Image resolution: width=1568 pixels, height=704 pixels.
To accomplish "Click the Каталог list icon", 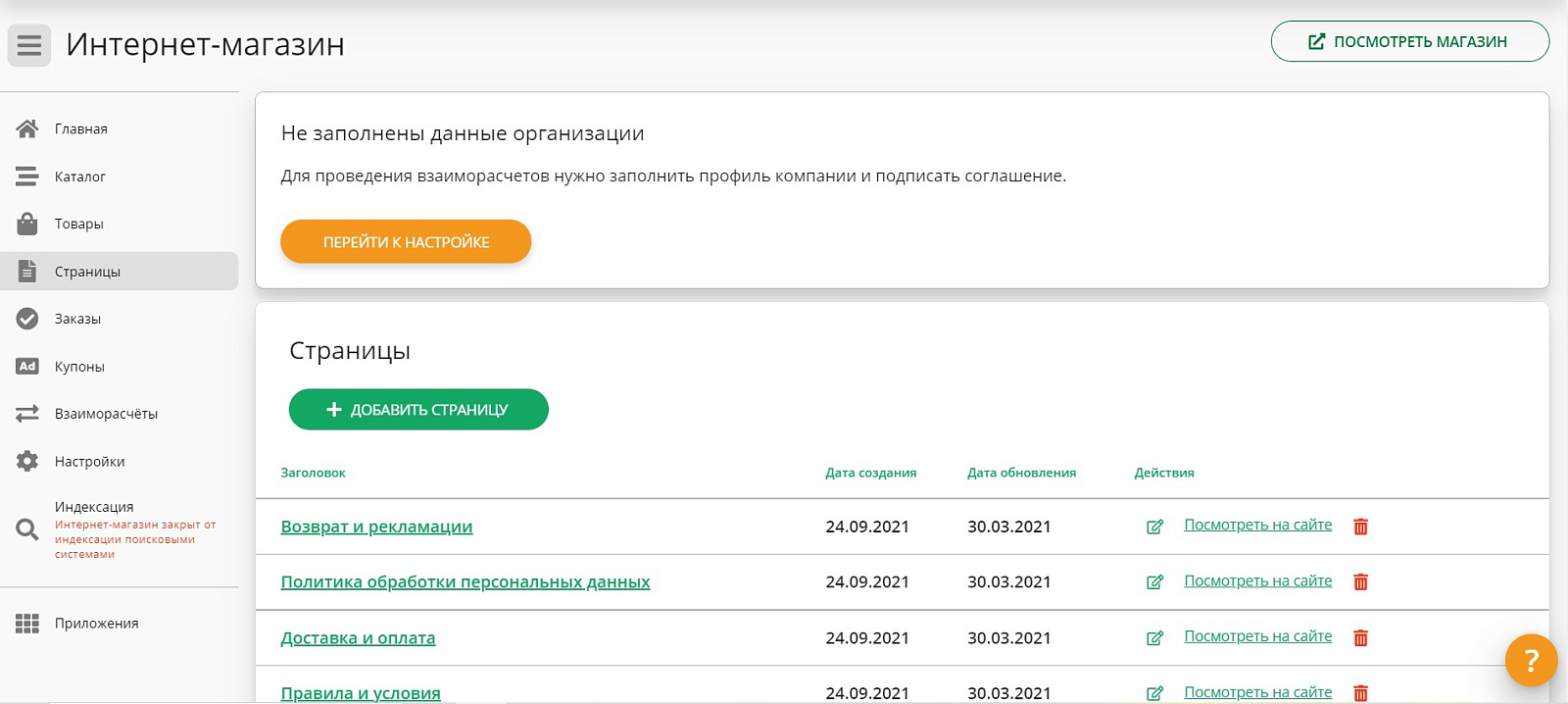I will 27,176.
